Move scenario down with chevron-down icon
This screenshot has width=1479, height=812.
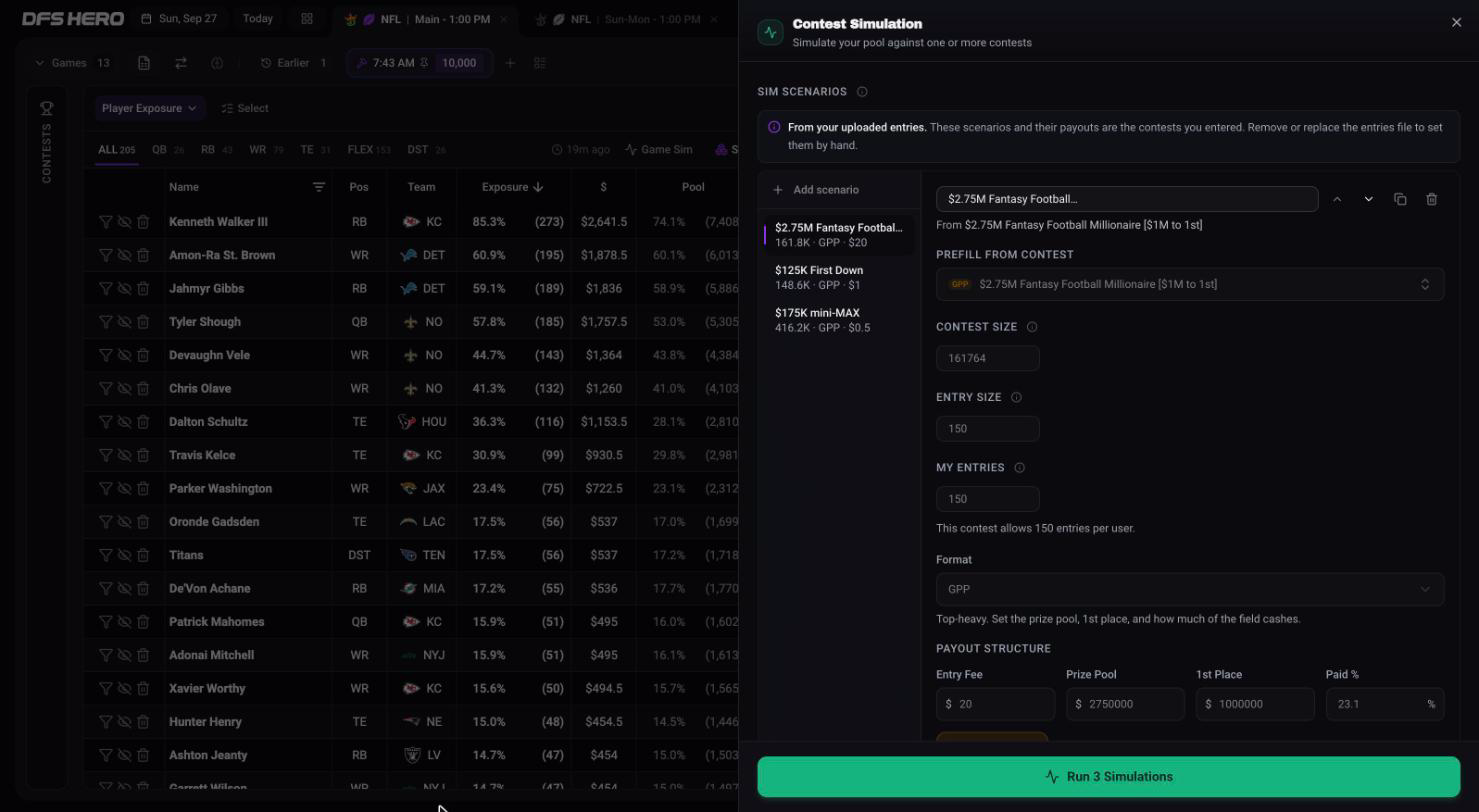(1369, 199)
